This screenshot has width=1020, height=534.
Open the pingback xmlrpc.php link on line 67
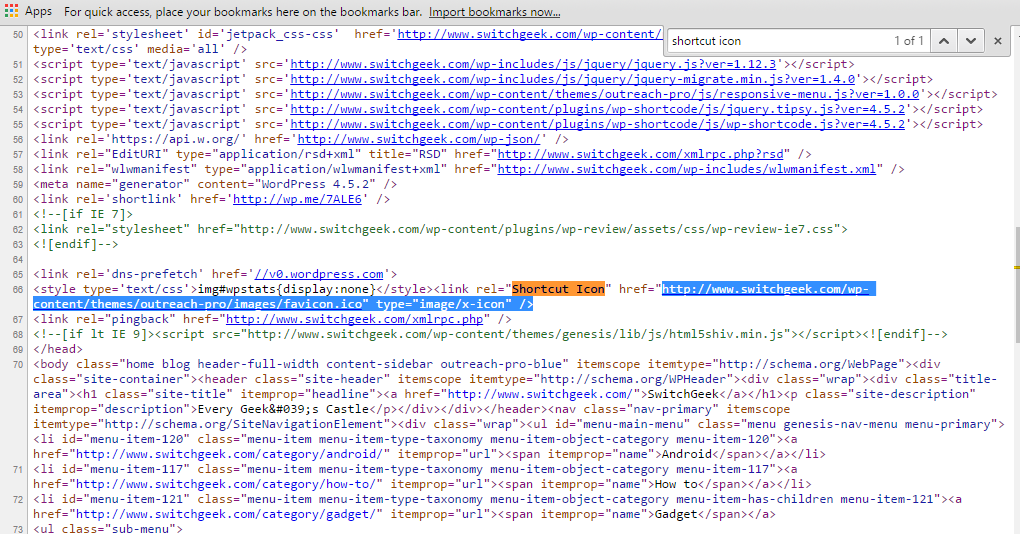click(x=355, y=319)
